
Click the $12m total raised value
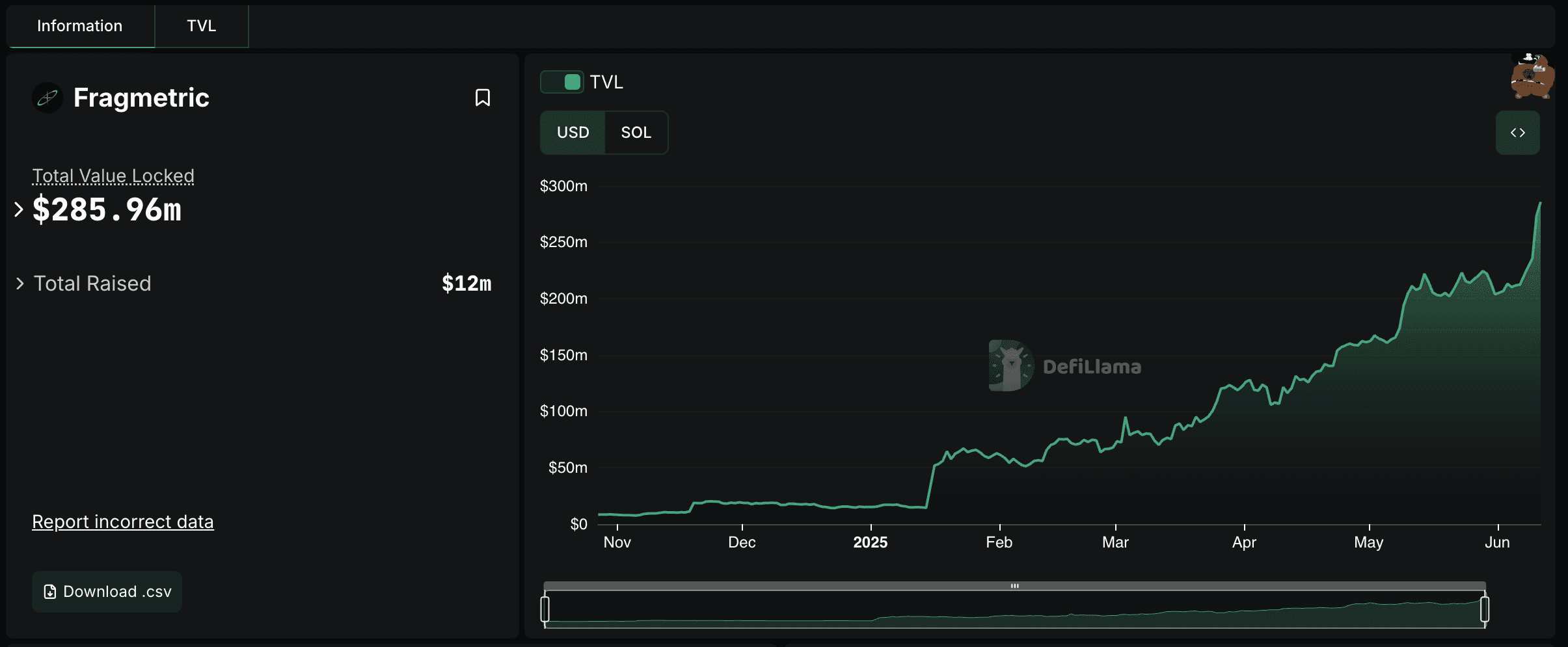pyautogui.click(x=466, y=284)
